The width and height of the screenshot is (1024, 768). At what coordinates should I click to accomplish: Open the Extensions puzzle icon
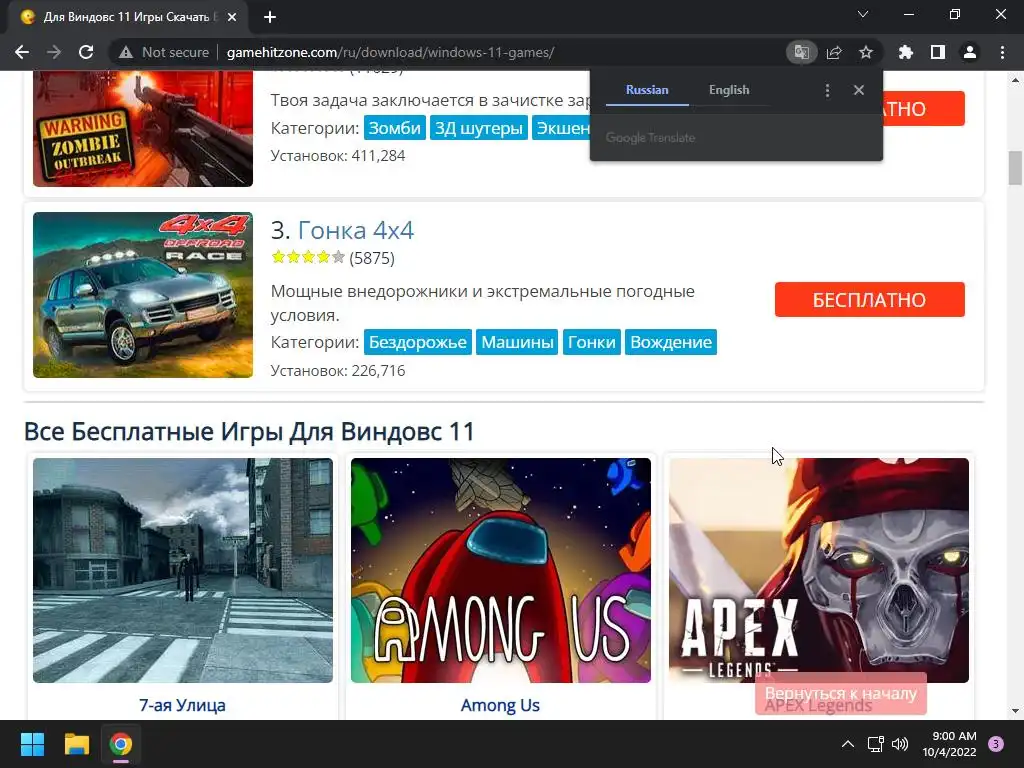click(905, 52)
